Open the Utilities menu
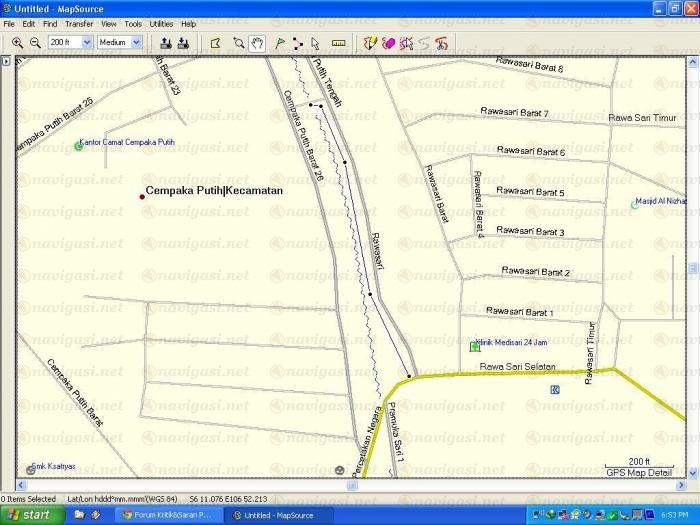This screenshot has height=525, width=700. click(x=161, y=23)
